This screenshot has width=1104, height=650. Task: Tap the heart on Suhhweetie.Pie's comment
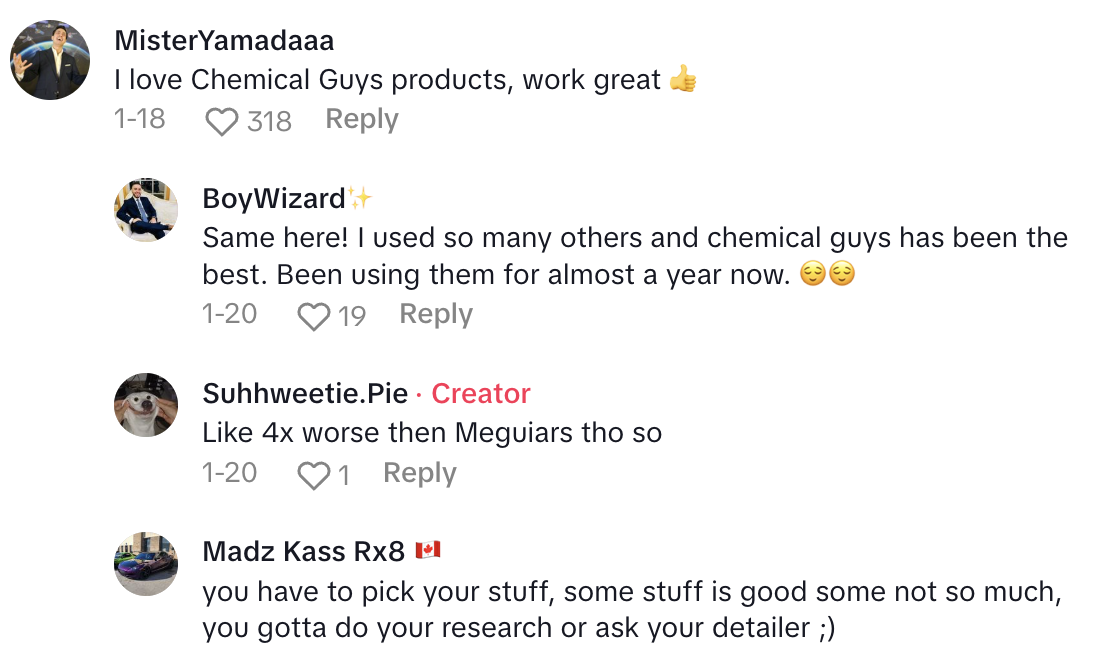pyautogui.click(x=313, y=473)
